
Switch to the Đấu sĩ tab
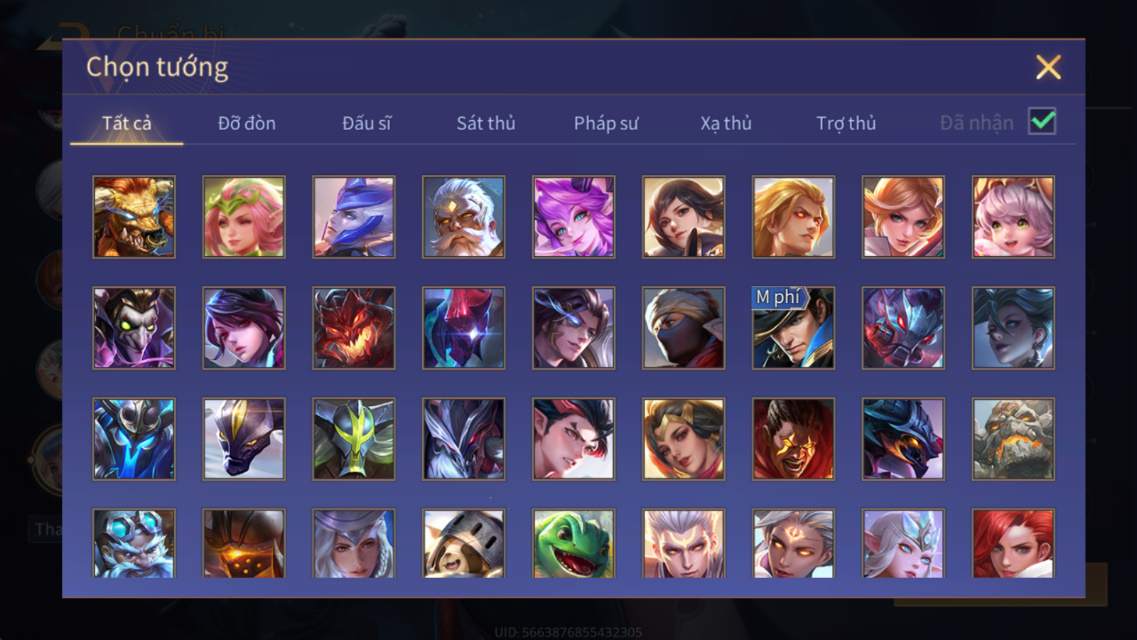(366, 123)
